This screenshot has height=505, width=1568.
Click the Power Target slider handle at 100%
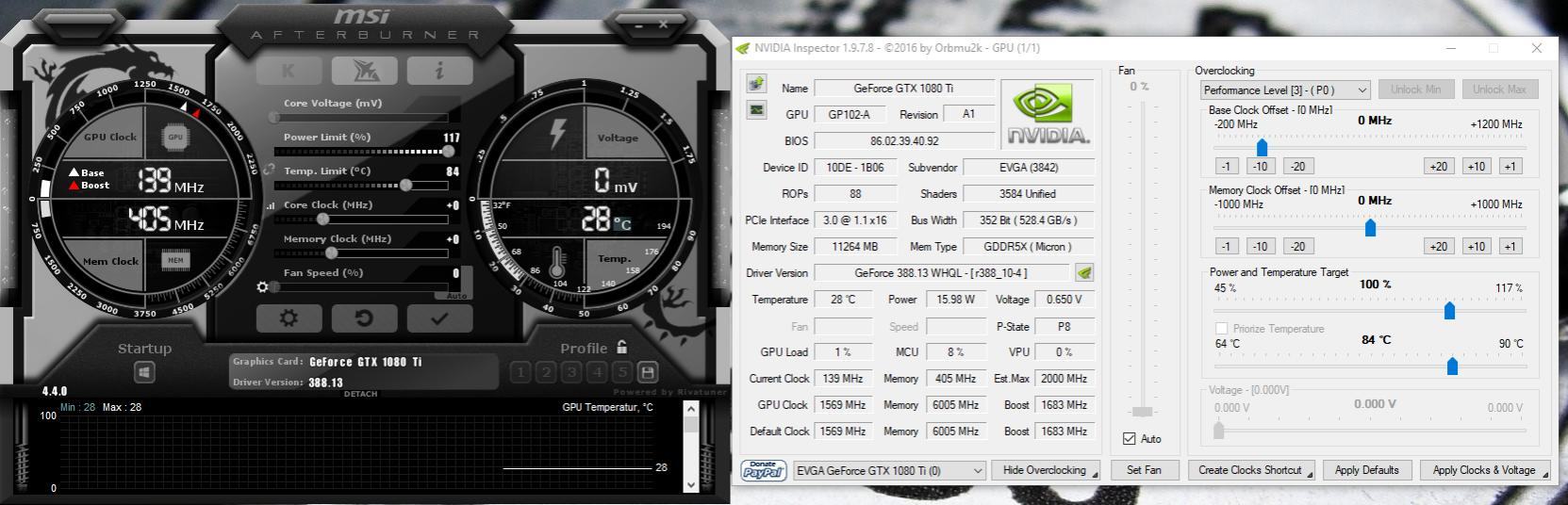1449,310
